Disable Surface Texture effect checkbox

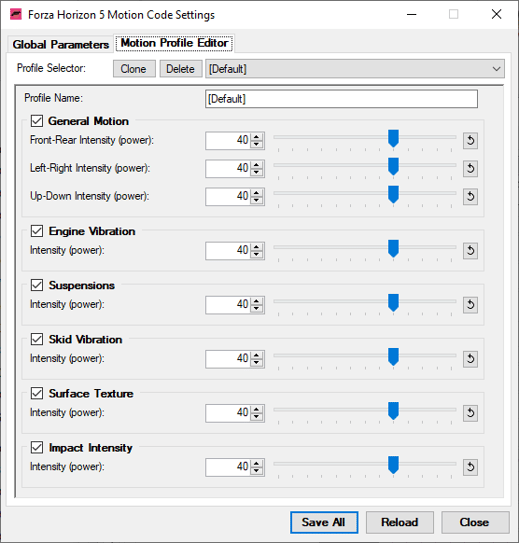click(37, 393)
